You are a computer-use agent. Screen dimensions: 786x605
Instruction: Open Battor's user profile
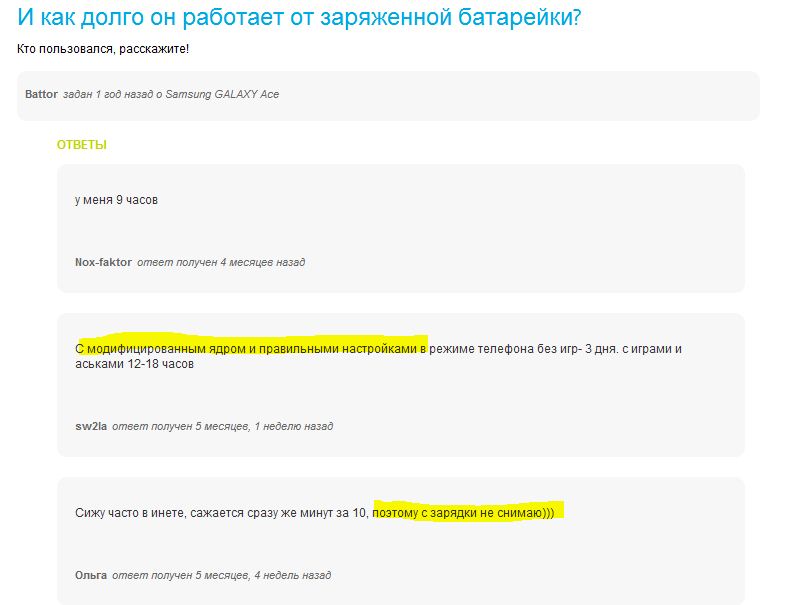click(x=42, y=94)
